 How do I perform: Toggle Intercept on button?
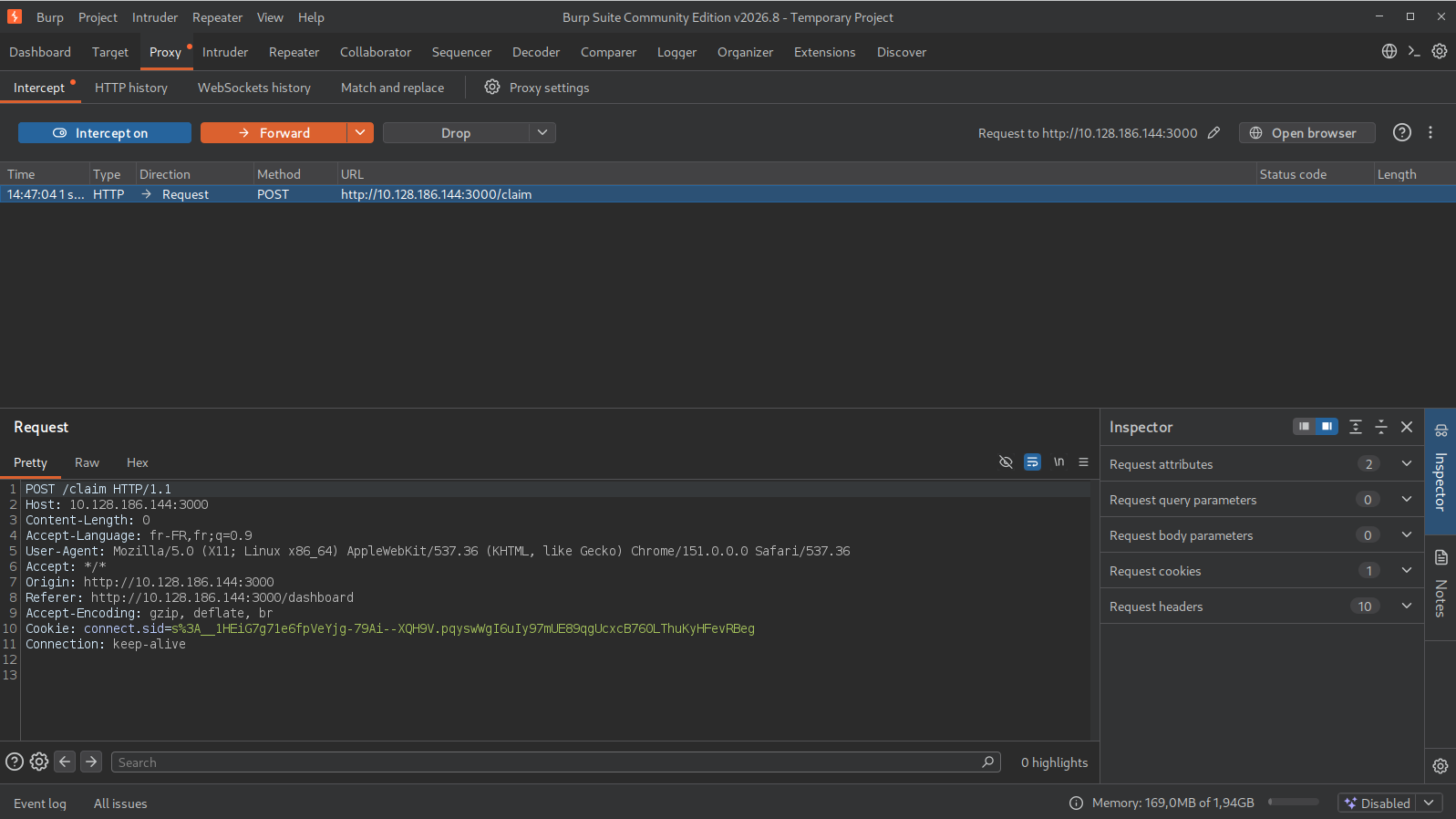click(x=105, y=133)
